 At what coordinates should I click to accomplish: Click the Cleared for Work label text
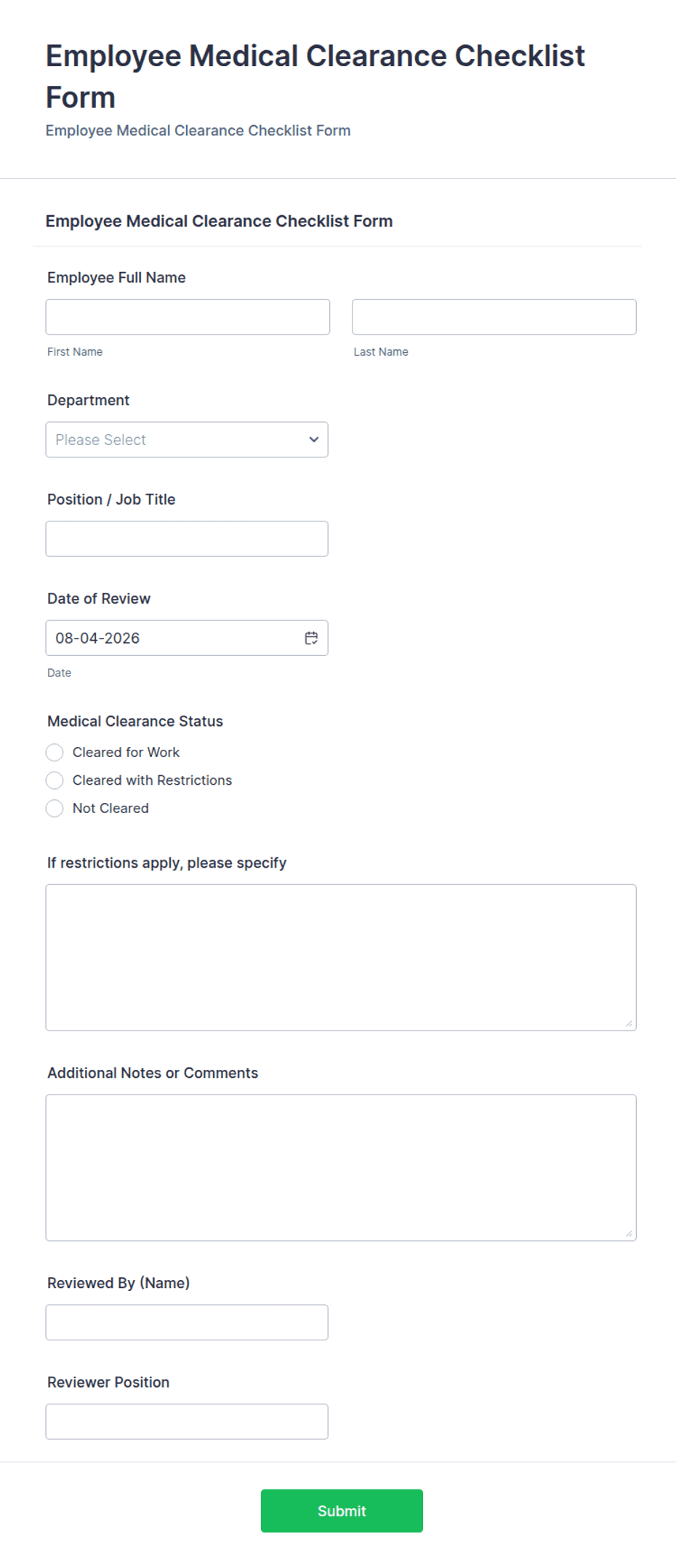[126, 752]
